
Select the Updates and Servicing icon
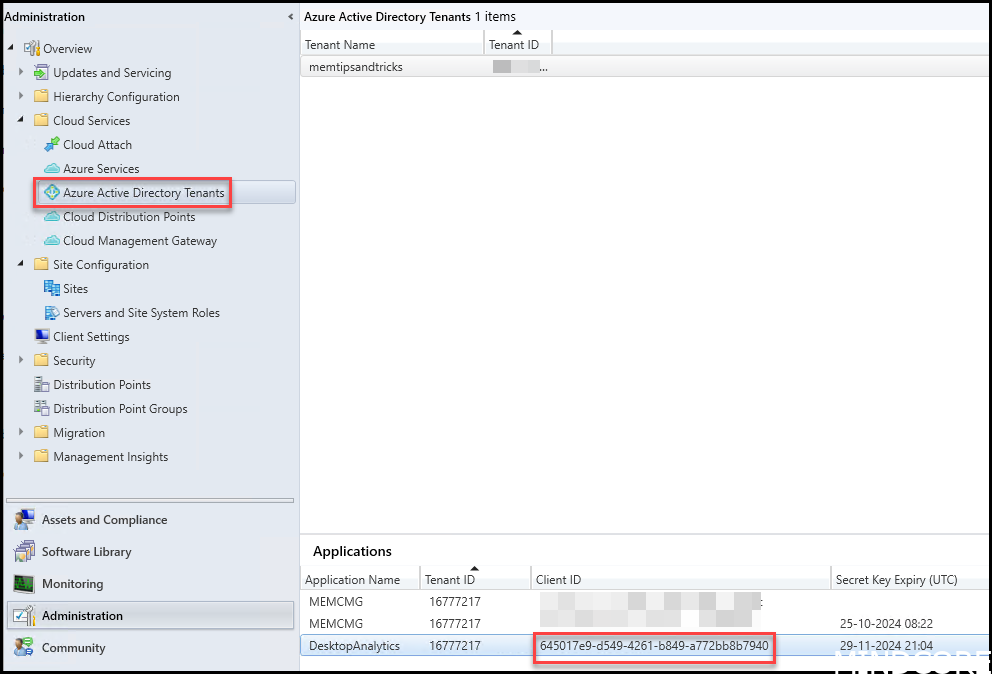(x=41, y=72)
